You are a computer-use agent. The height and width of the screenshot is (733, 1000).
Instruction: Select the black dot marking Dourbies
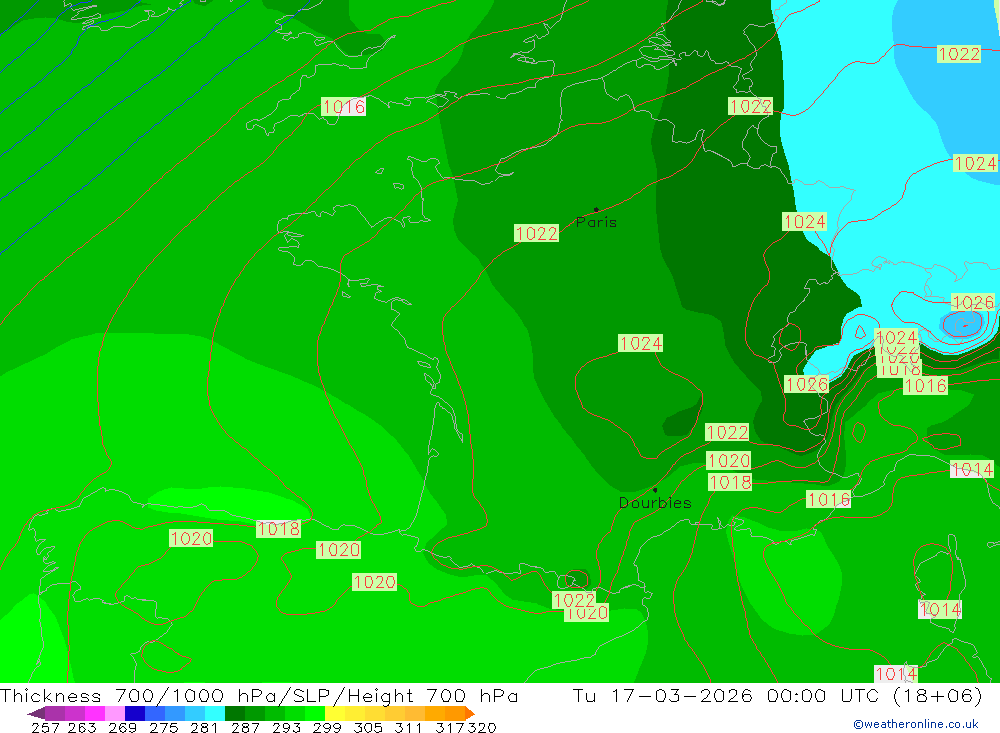(x=655, y=490)
